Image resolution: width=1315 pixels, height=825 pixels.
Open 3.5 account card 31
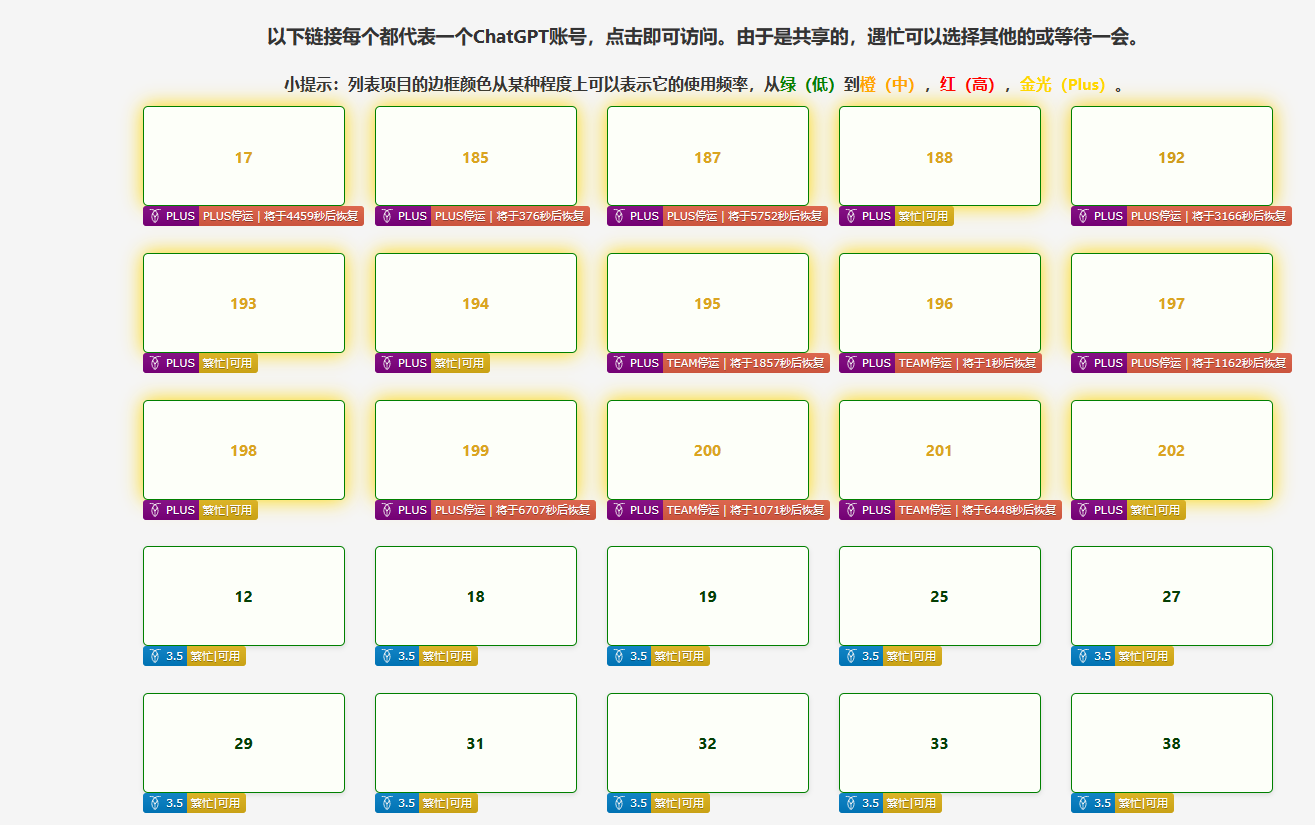coord(476,743)
